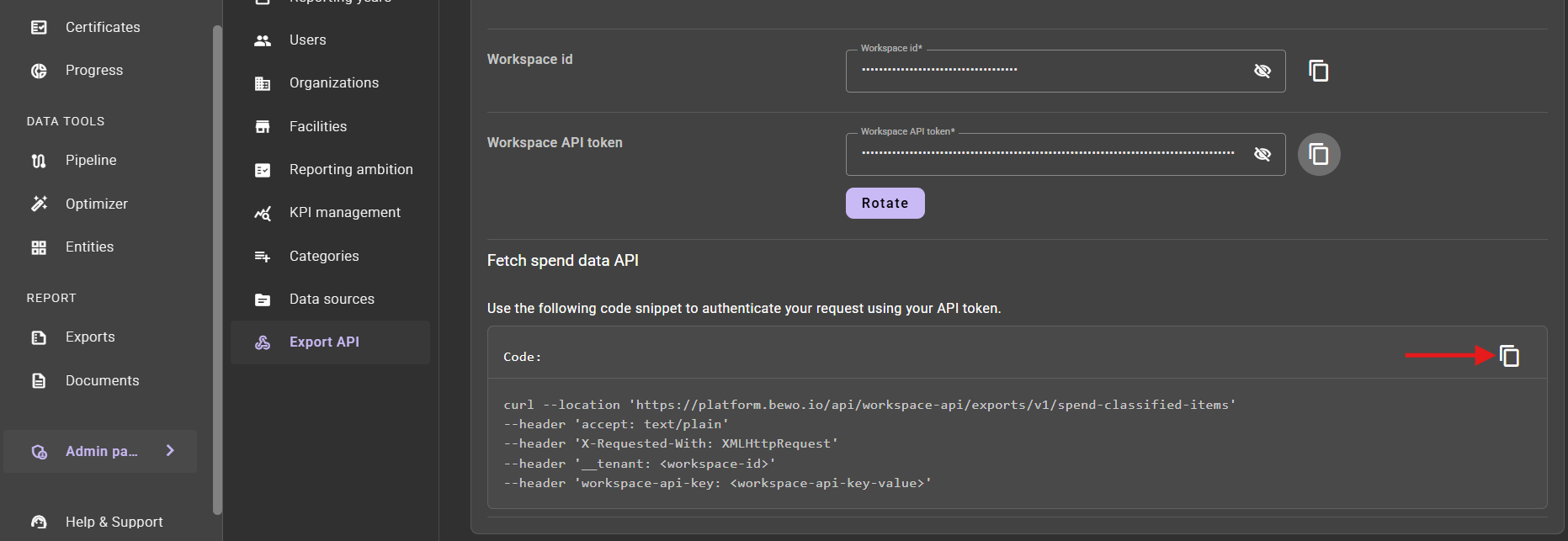Screen dimensions: 1568x541
Task: Click the authentication instructions sentence
Action: [x=744, y=309]
